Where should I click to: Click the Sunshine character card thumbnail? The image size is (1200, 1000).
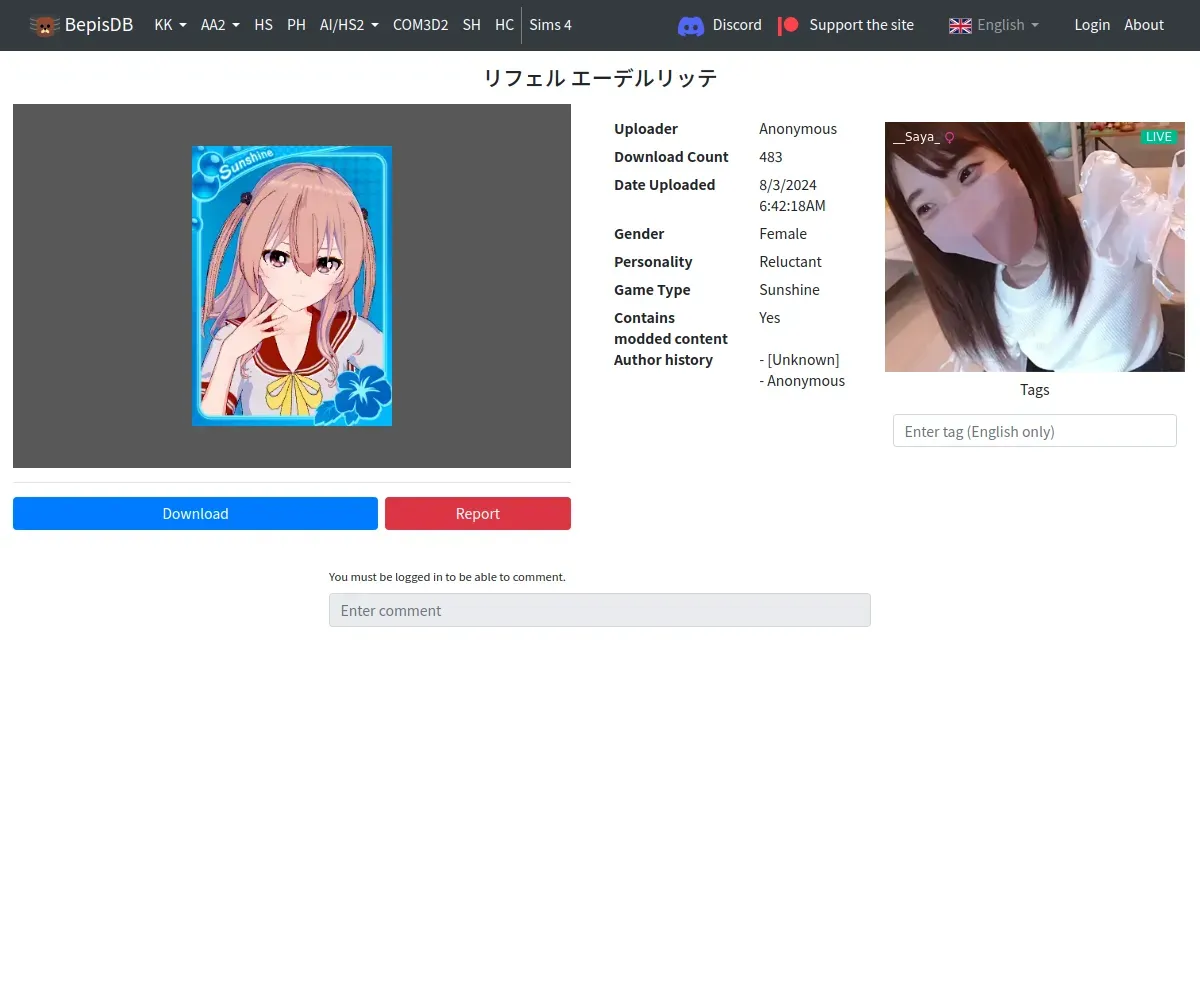pos(292,286)
